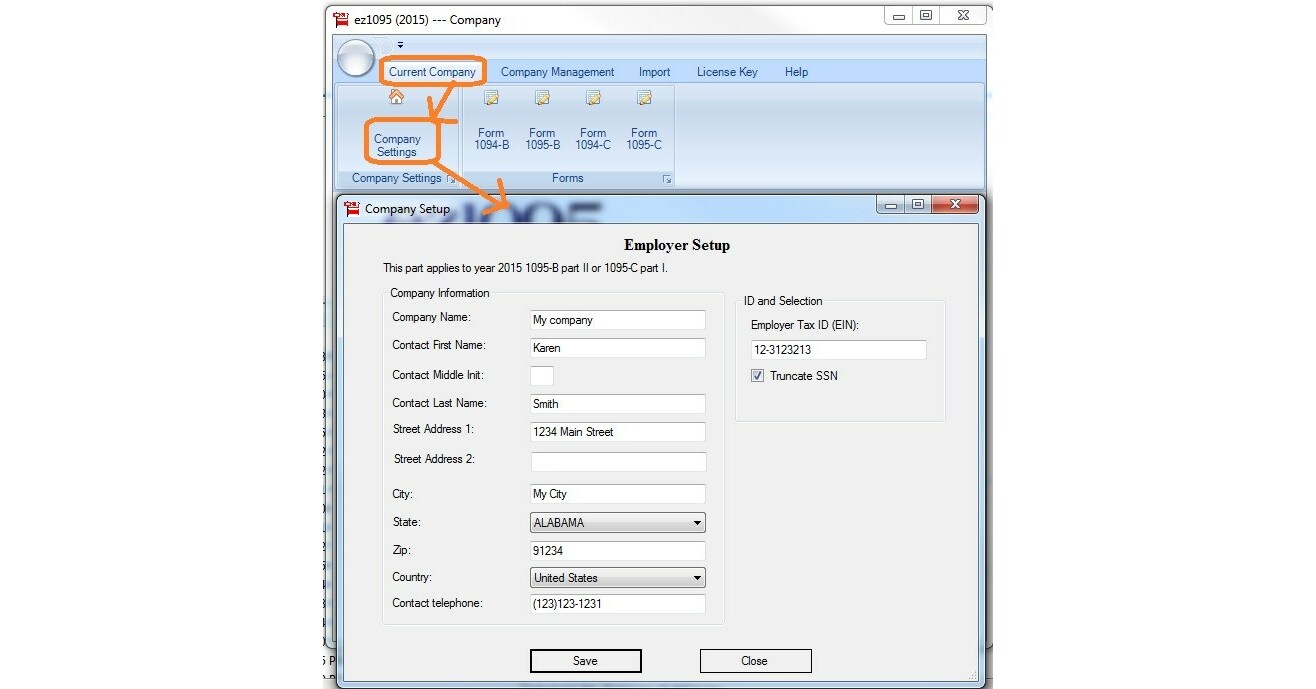Switch to the Company Management tab
1316x689 pixels.
point(557,71)
